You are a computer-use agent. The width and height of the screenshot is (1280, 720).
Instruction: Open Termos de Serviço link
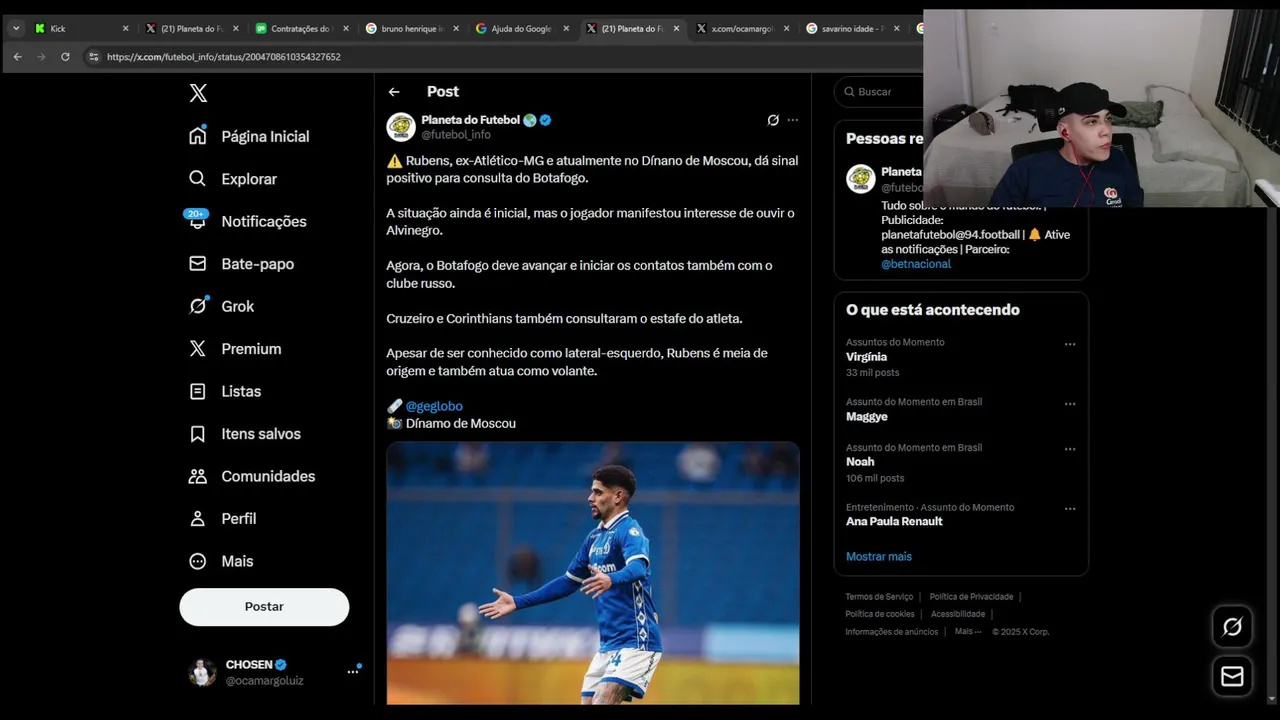pyautogui.click(x=879, y=597)
